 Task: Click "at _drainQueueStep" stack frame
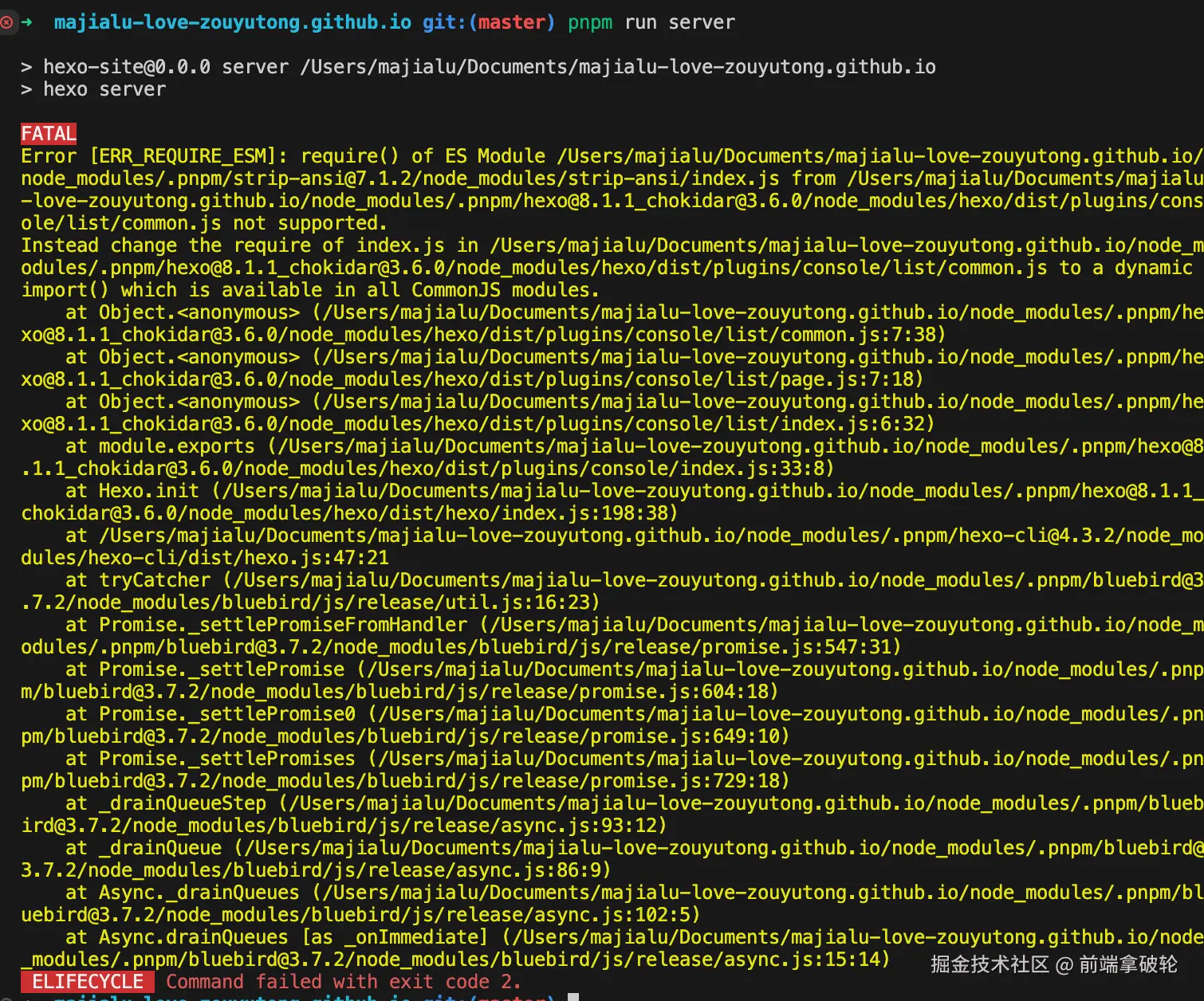(166, 803)
